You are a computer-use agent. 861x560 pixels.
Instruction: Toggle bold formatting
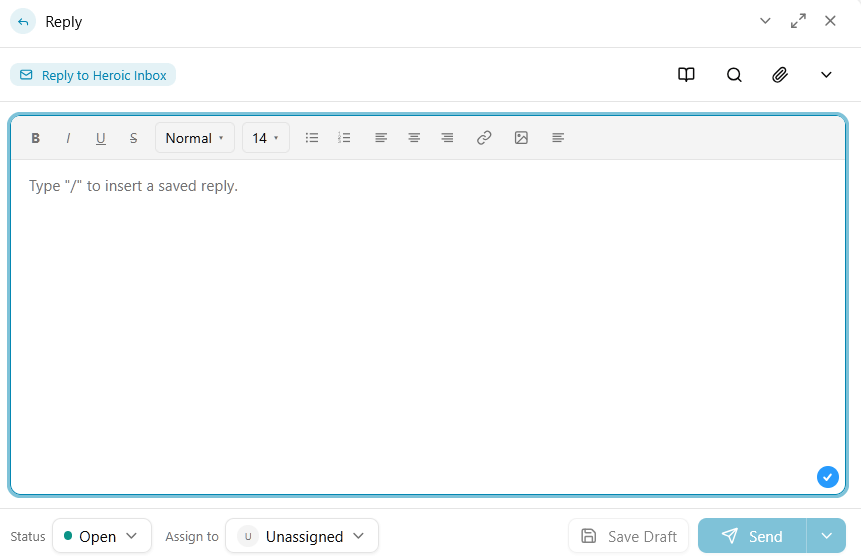tap(35, 138)
